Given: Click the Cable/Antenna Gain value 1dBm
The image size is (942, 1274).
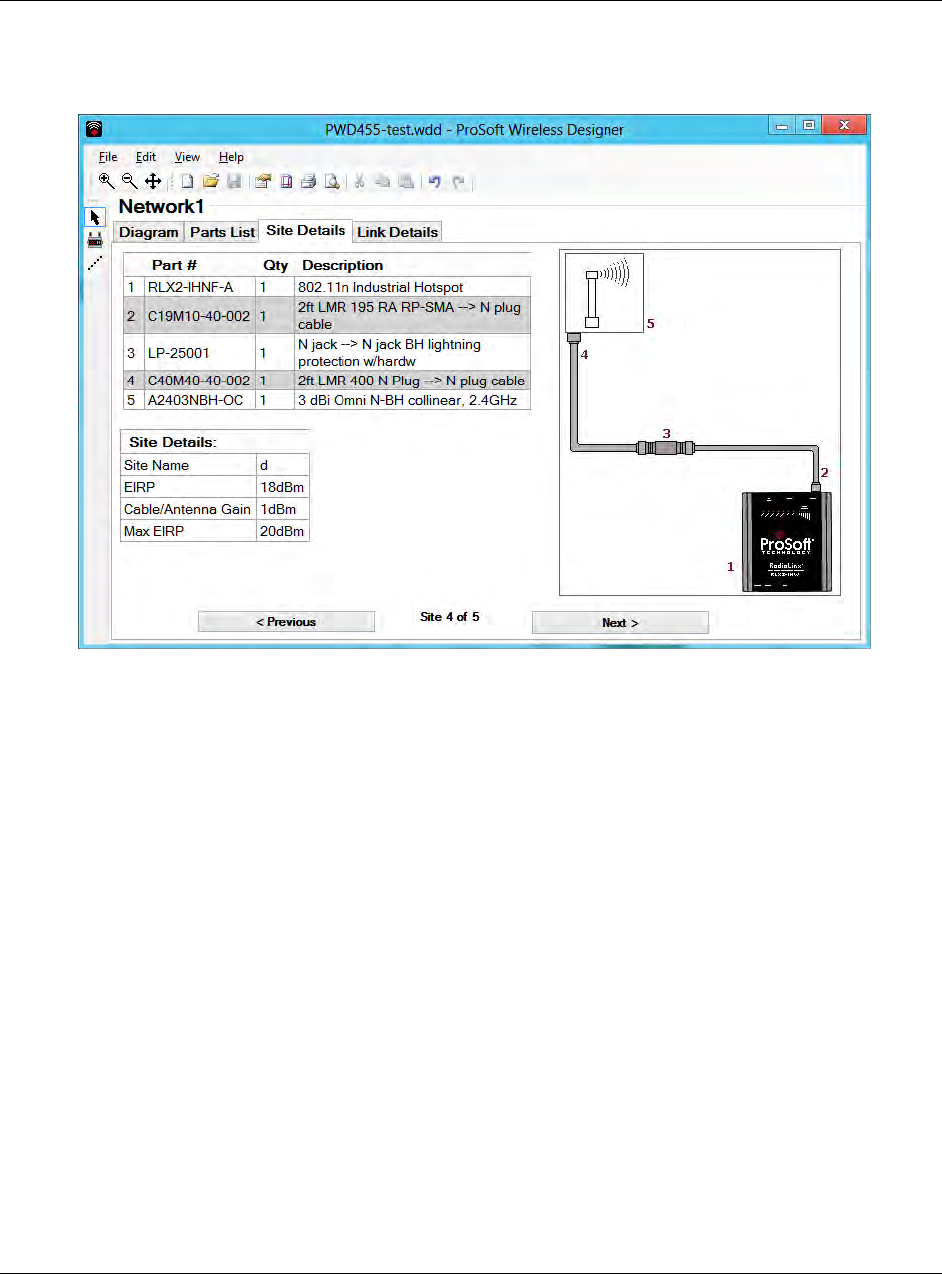Looking at the screenshot, I should [x=283, y=509].
